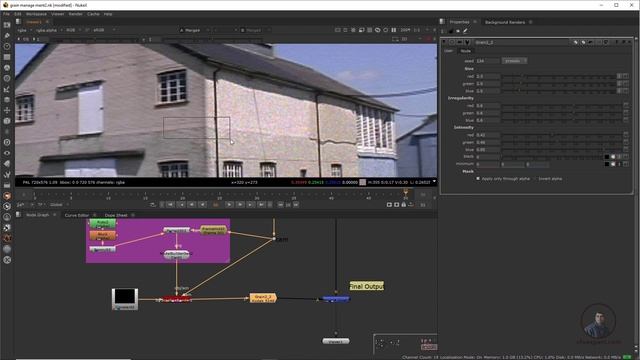The width and height of the screenshot is (640, 360).
Task: Open the Channel nodes toolbar menu
Action: click(x=7, y=57)
